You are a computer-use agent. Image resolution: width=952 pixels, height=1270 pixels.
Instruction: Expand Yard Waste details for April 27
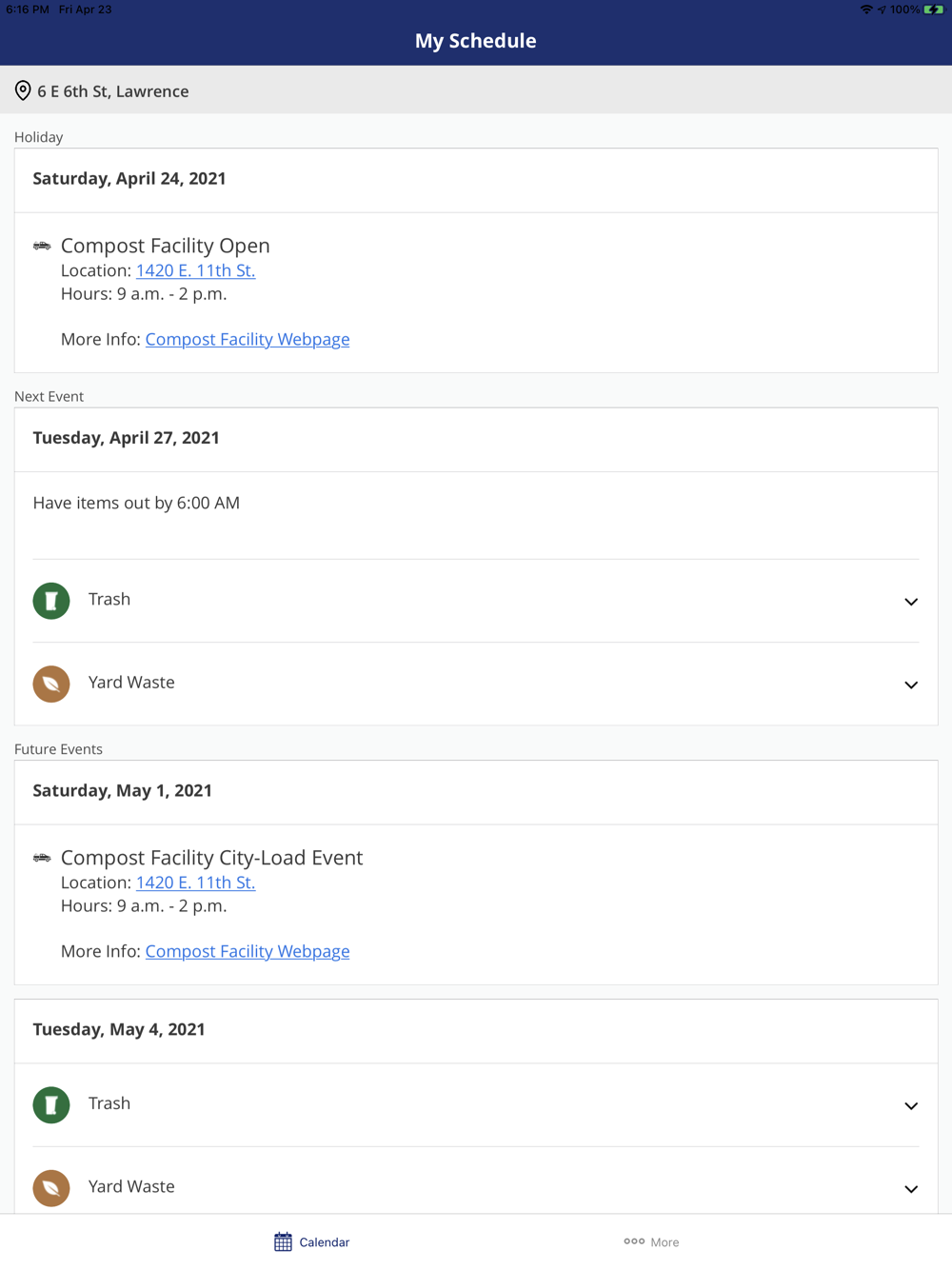point(910,685)
